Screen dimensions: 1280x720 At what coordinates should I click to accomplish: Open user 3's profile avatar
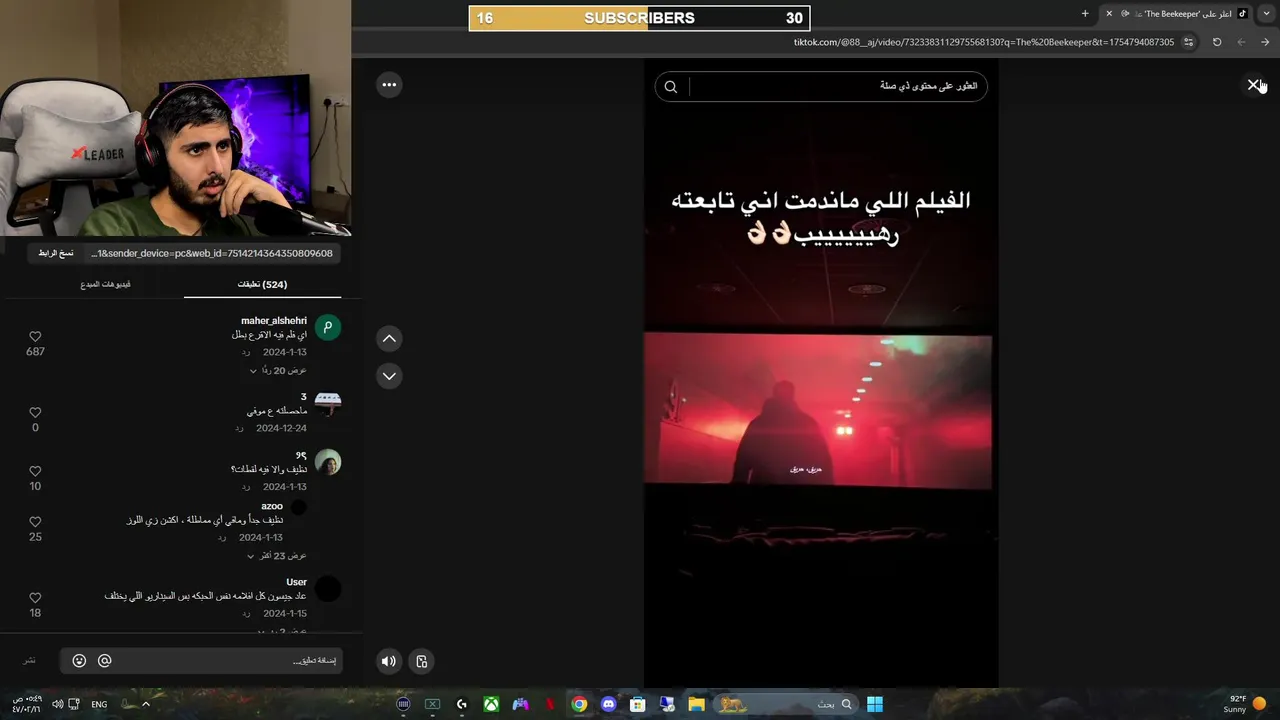[328, 403]
